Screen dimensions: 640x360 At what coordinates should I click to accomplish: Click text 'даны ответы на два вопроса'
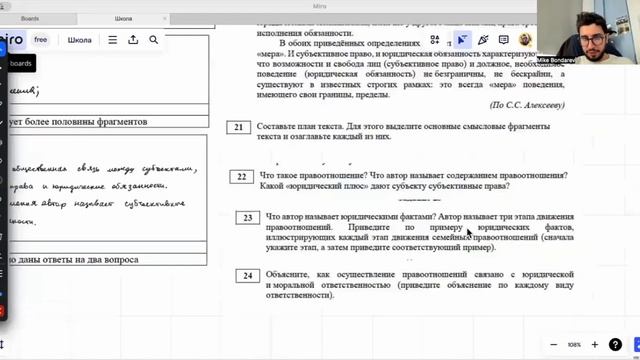[78, 260]
